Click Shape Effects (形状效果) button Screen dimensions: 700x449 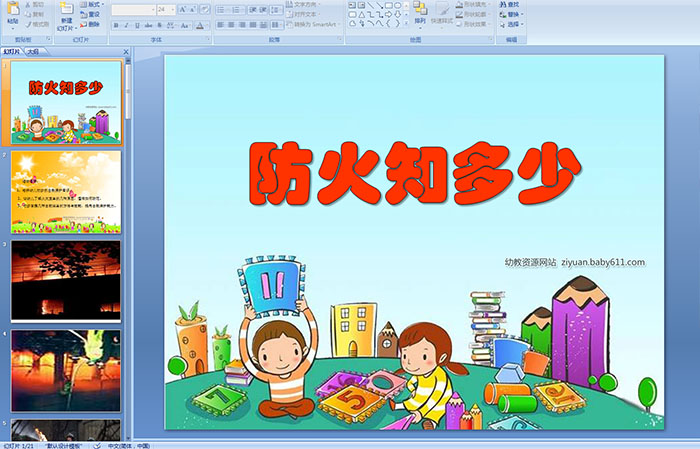(473, 24)
